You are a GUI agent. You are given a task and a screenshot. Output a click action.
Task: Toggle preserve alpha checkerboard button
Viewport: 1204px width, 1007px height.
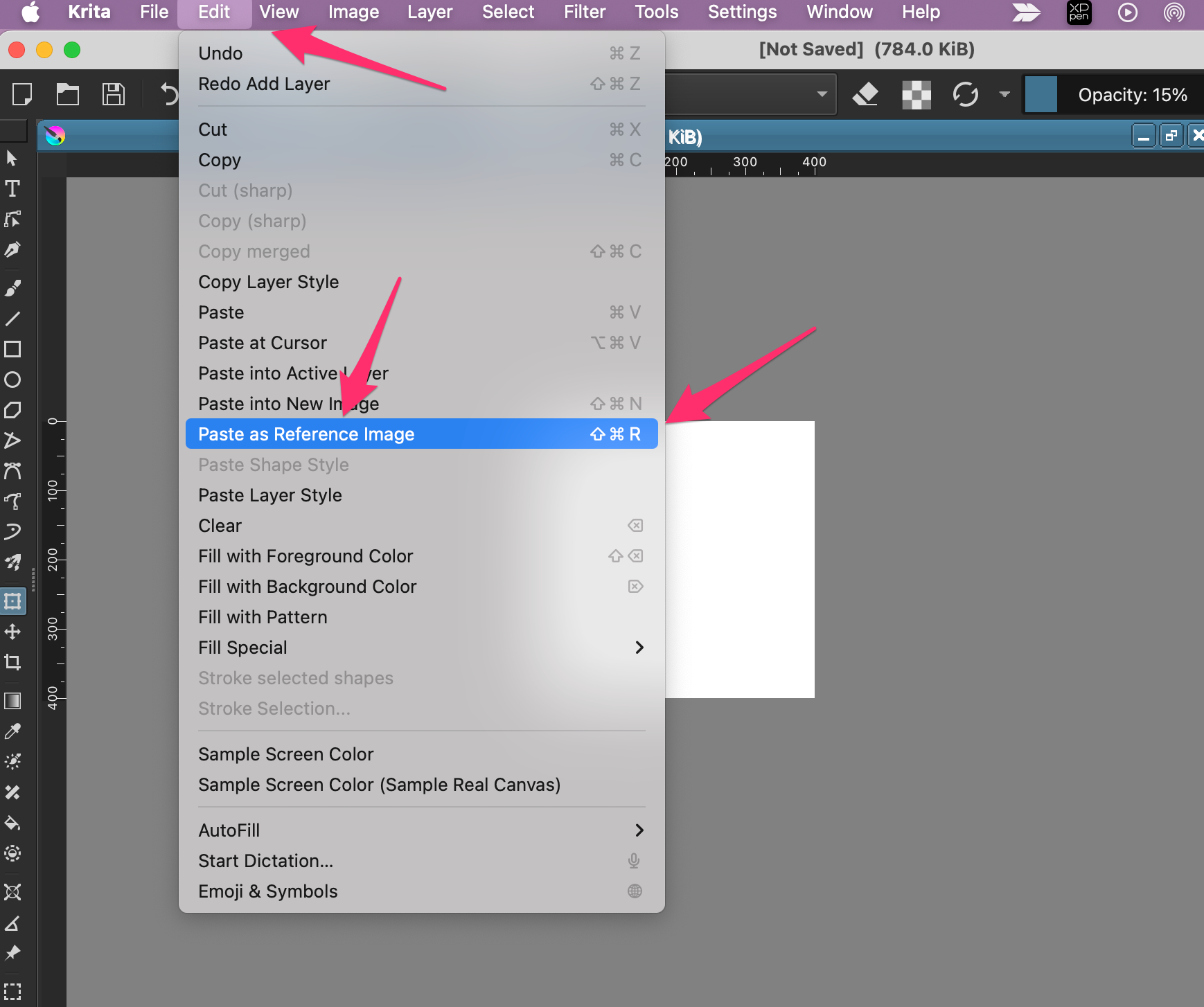(x=916, y=94)
